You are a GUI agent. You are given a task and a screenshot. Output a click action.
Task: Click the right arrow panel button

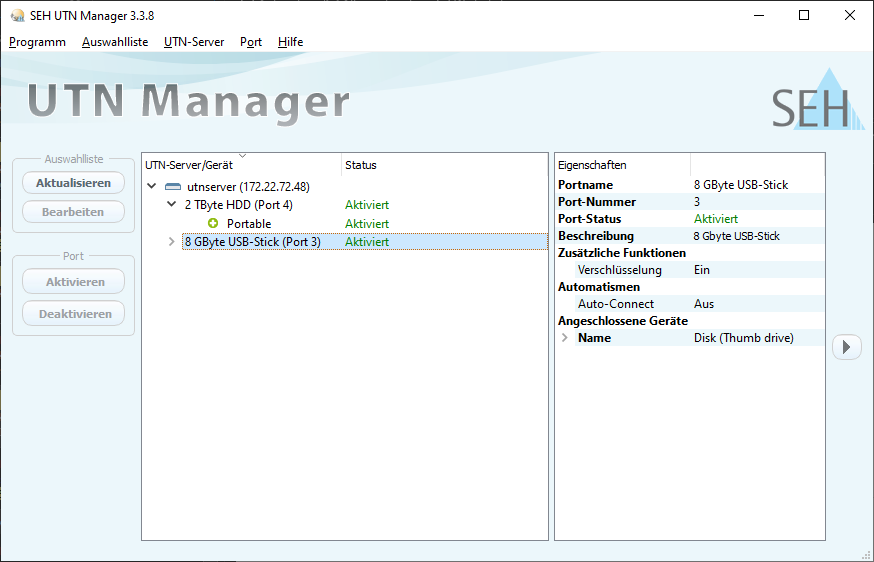pos(846,347)
